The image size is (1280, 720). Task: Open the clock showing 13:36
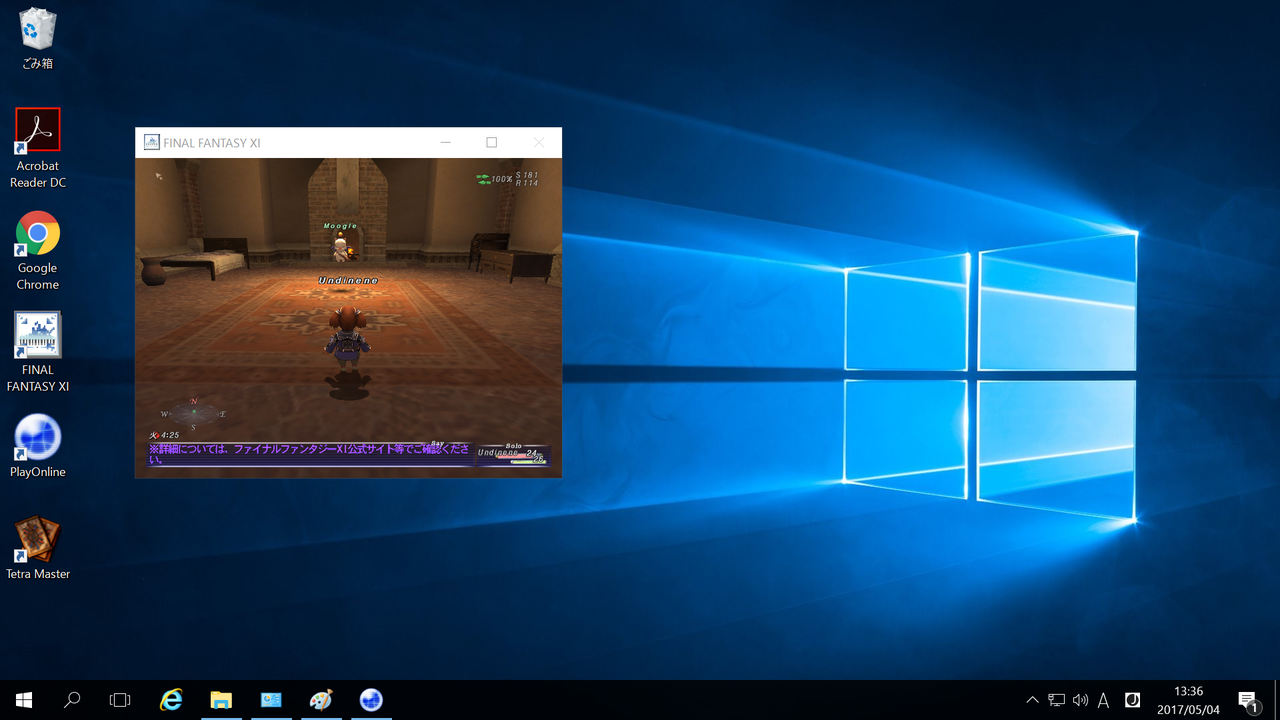point(1188,700)
